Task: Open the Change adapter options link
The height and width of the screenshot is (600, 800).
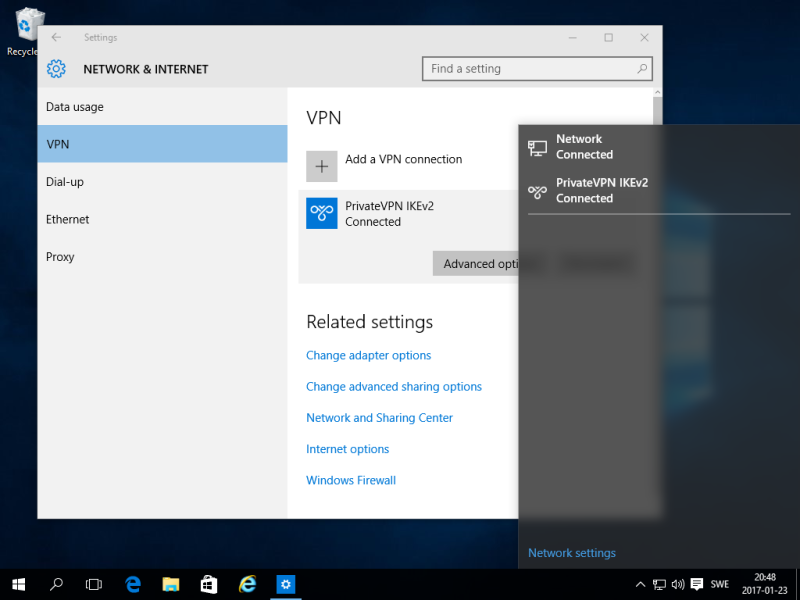Action: [x=368, y=355]
